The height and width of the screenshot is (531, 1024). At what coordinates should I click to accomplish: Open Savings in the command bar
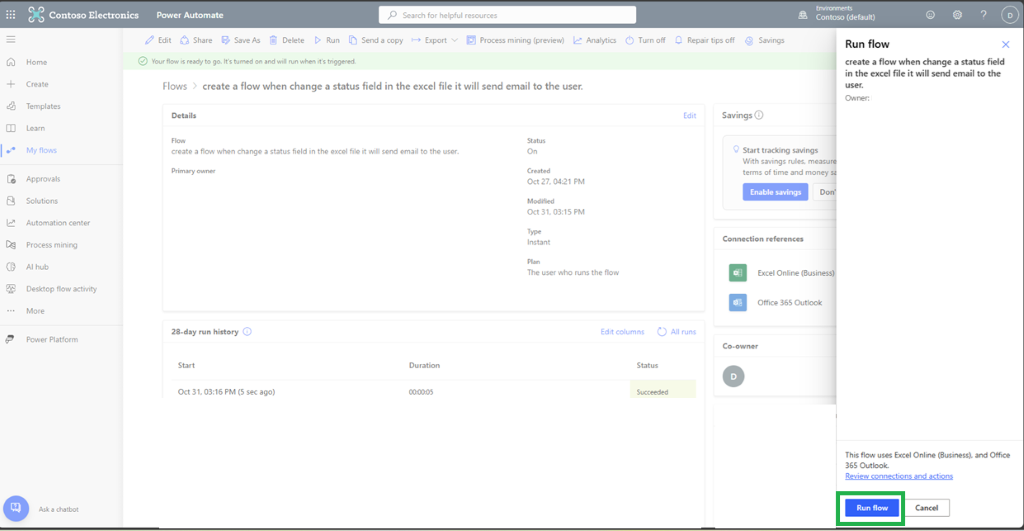pos(765,40)
